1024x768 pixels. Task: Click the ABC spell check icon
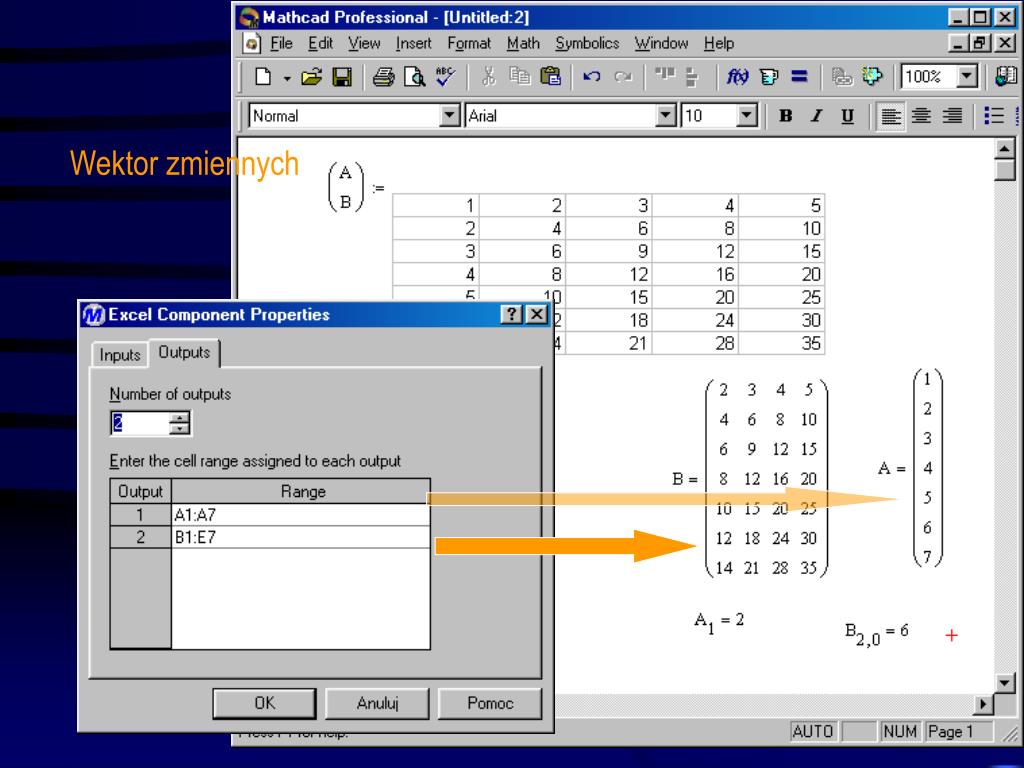[x=445, y=76]
